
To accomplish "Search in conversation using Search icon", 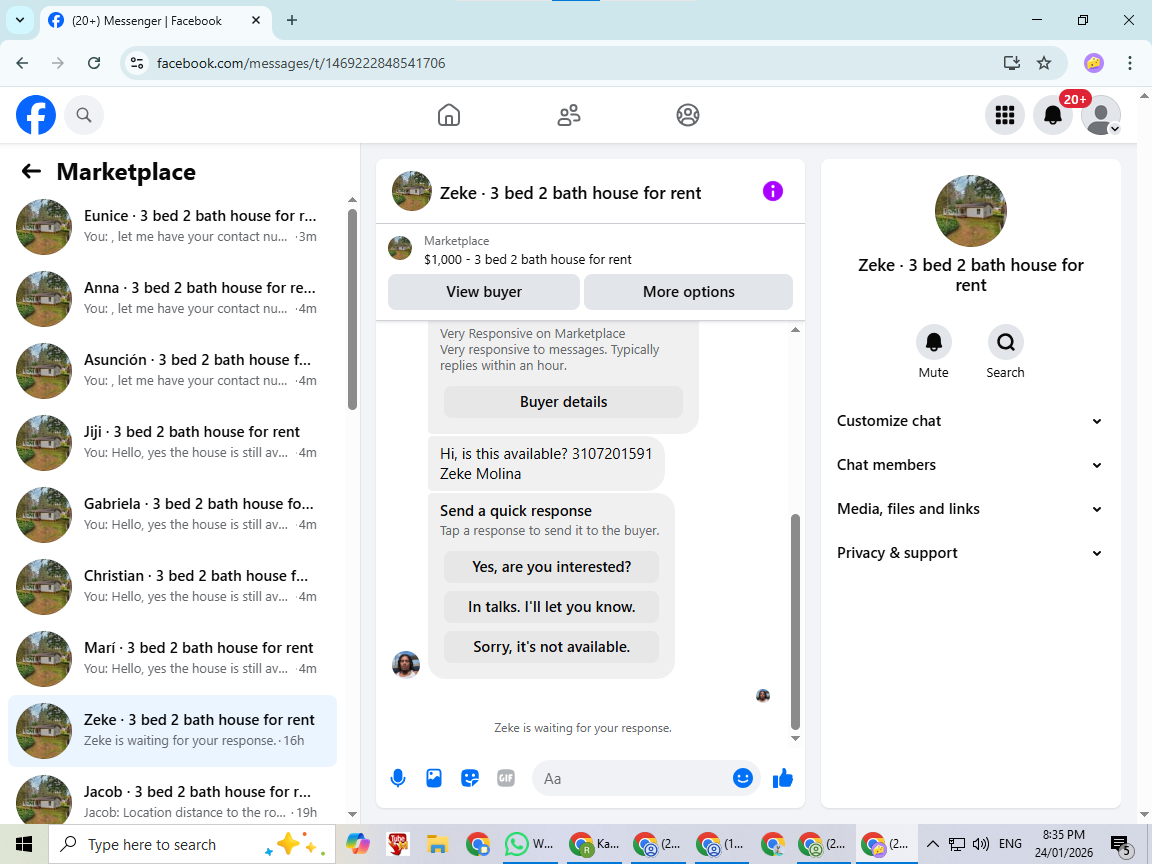I will 1005,342.
